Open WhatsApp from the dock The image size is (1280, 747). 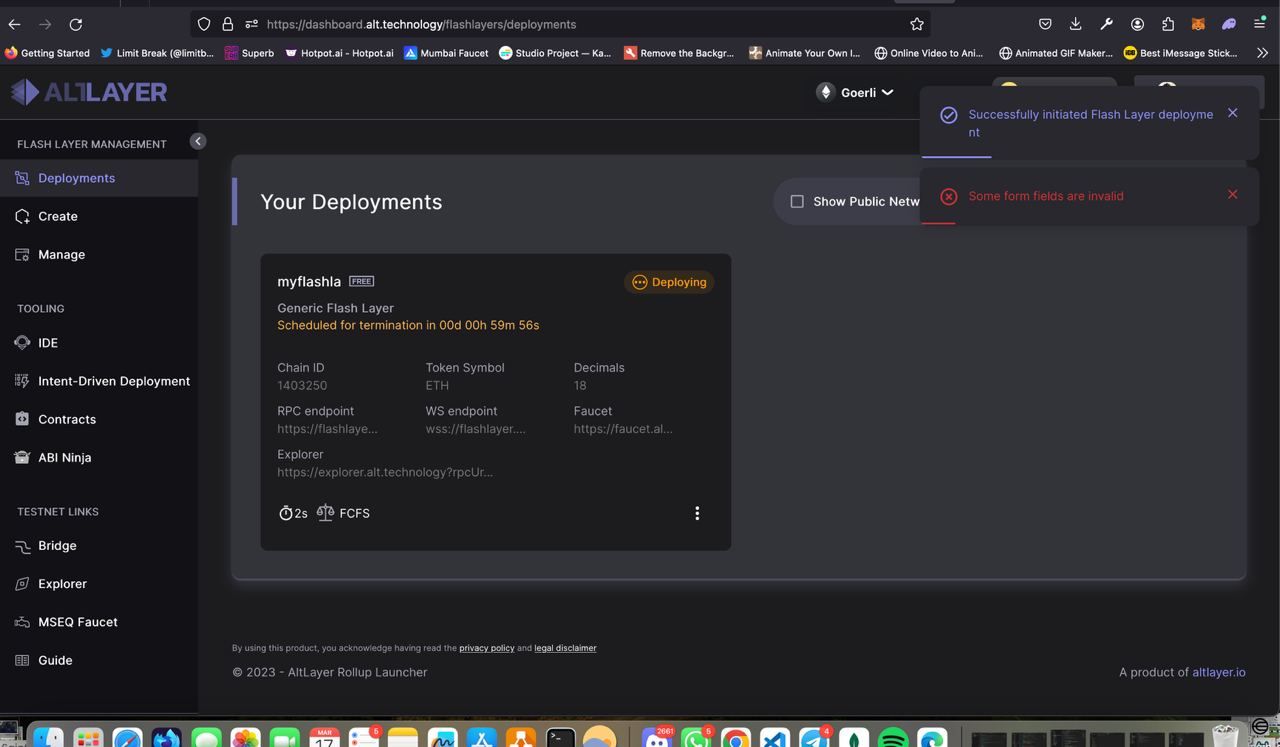696,738
